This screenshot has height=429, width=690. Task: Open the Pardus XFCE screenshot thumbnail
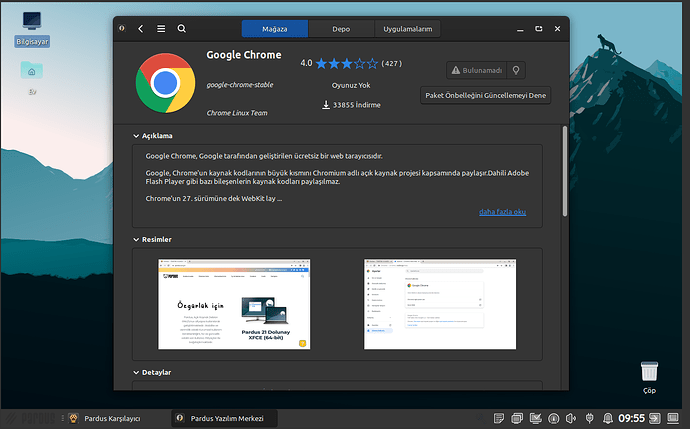[x=233, y=304]
